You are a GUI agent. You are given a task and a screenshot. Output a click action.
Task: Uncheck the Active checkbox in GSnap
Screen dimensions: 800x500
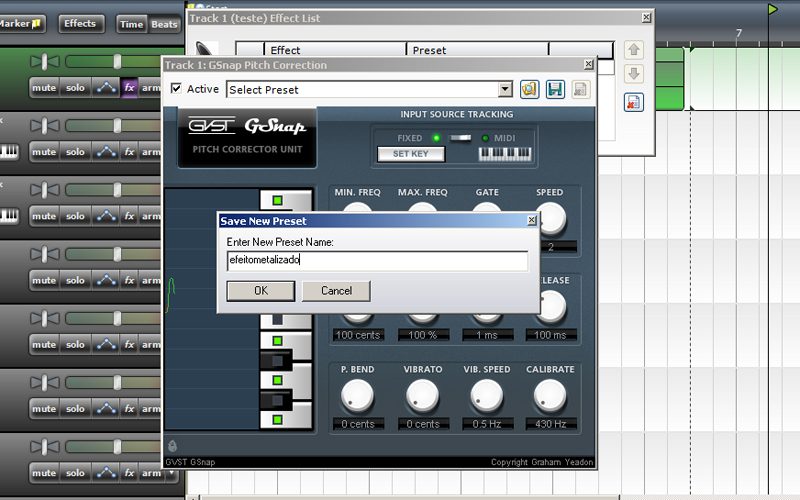point(176,88)
